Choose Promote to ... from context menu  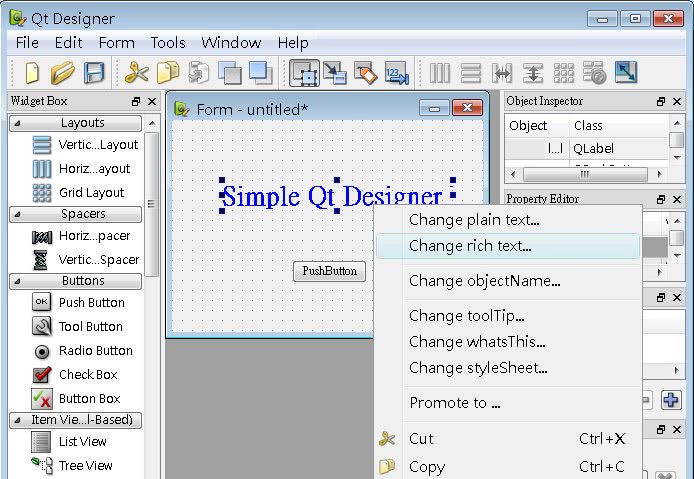click(508, 403)
